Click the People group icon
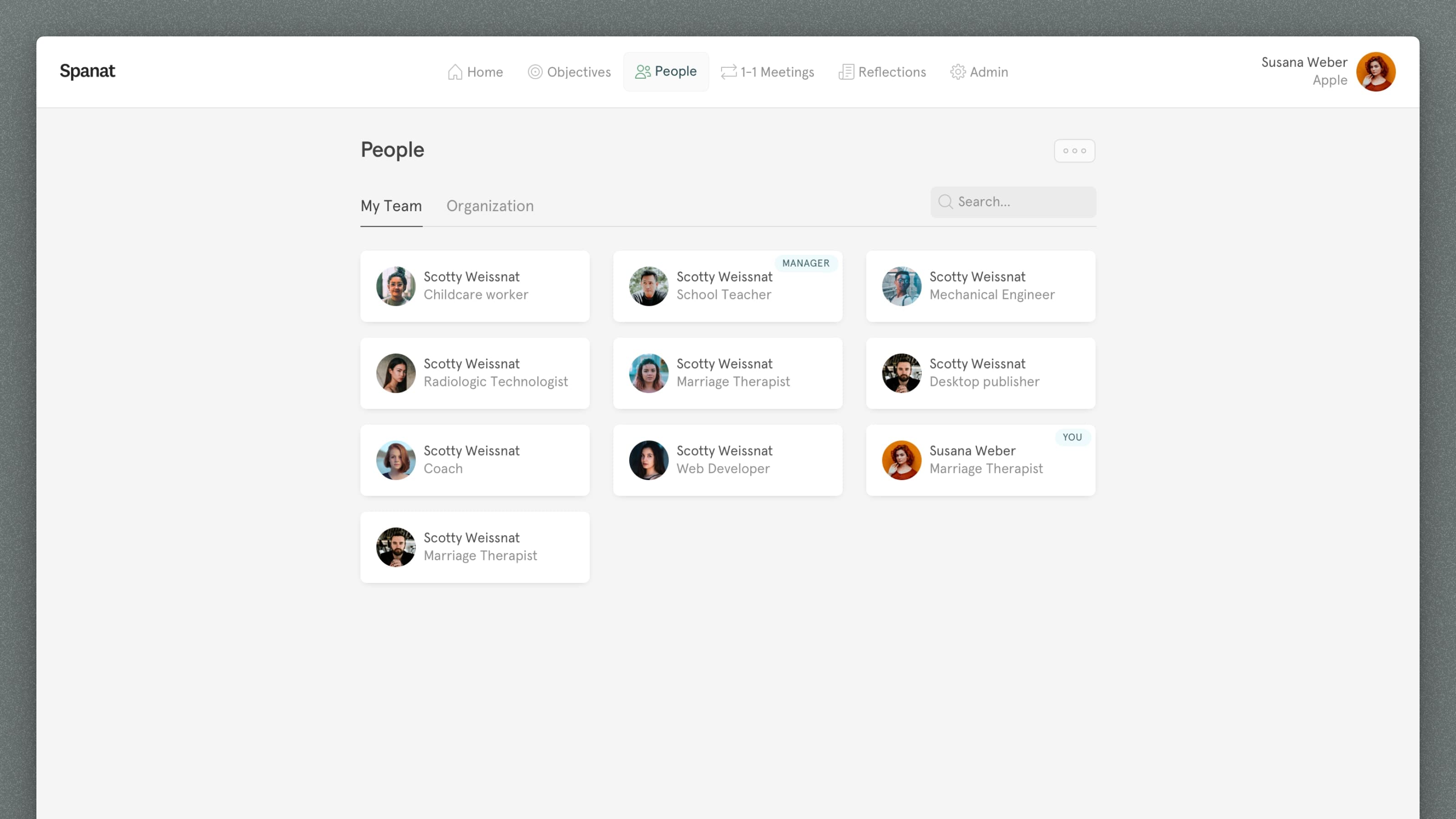Image resolution: width=1456 pixels, height=819 pixels. click(642, 72)
